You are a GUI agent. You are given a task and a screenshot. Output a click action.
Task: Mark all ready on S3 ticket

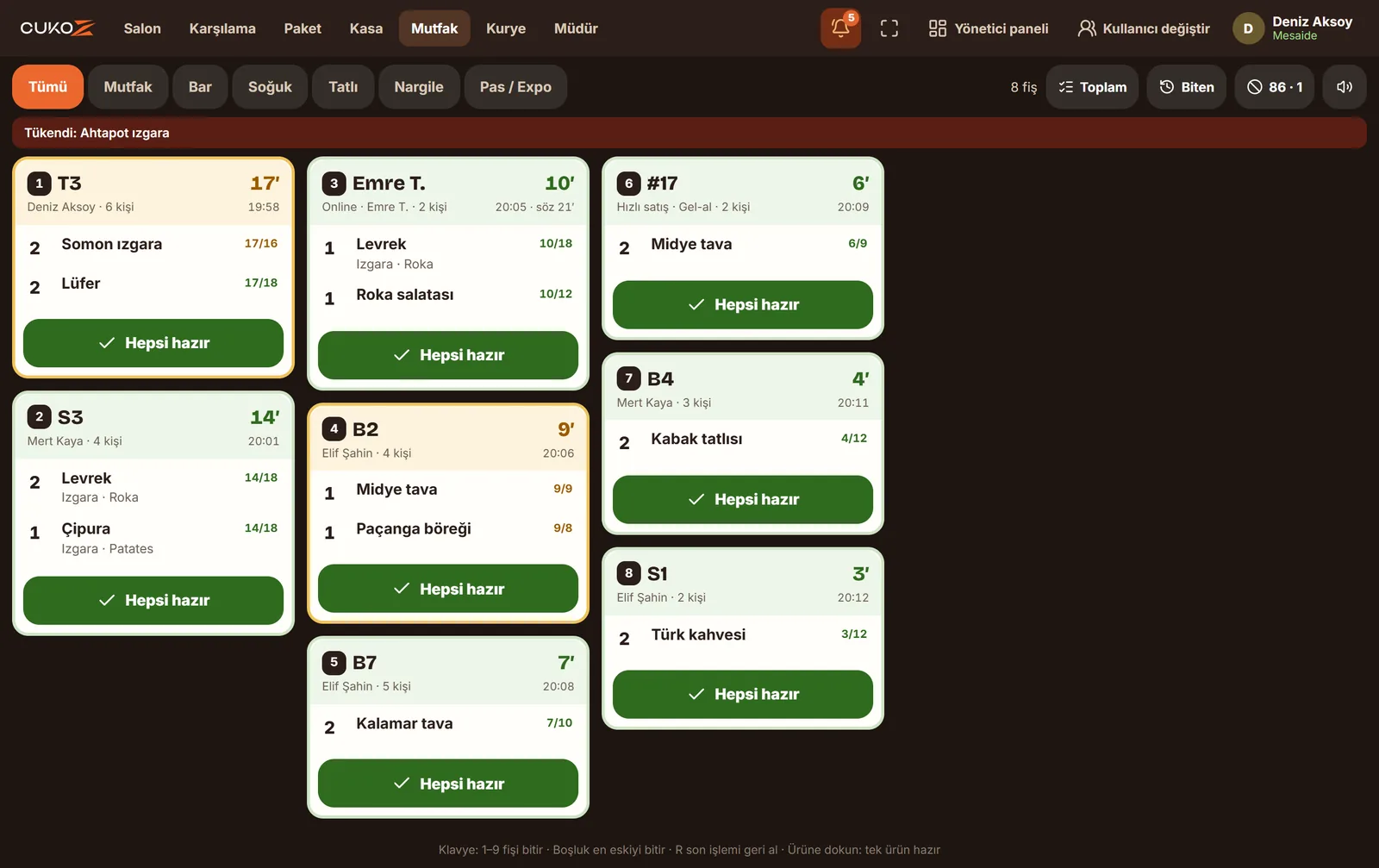point(153,601)
